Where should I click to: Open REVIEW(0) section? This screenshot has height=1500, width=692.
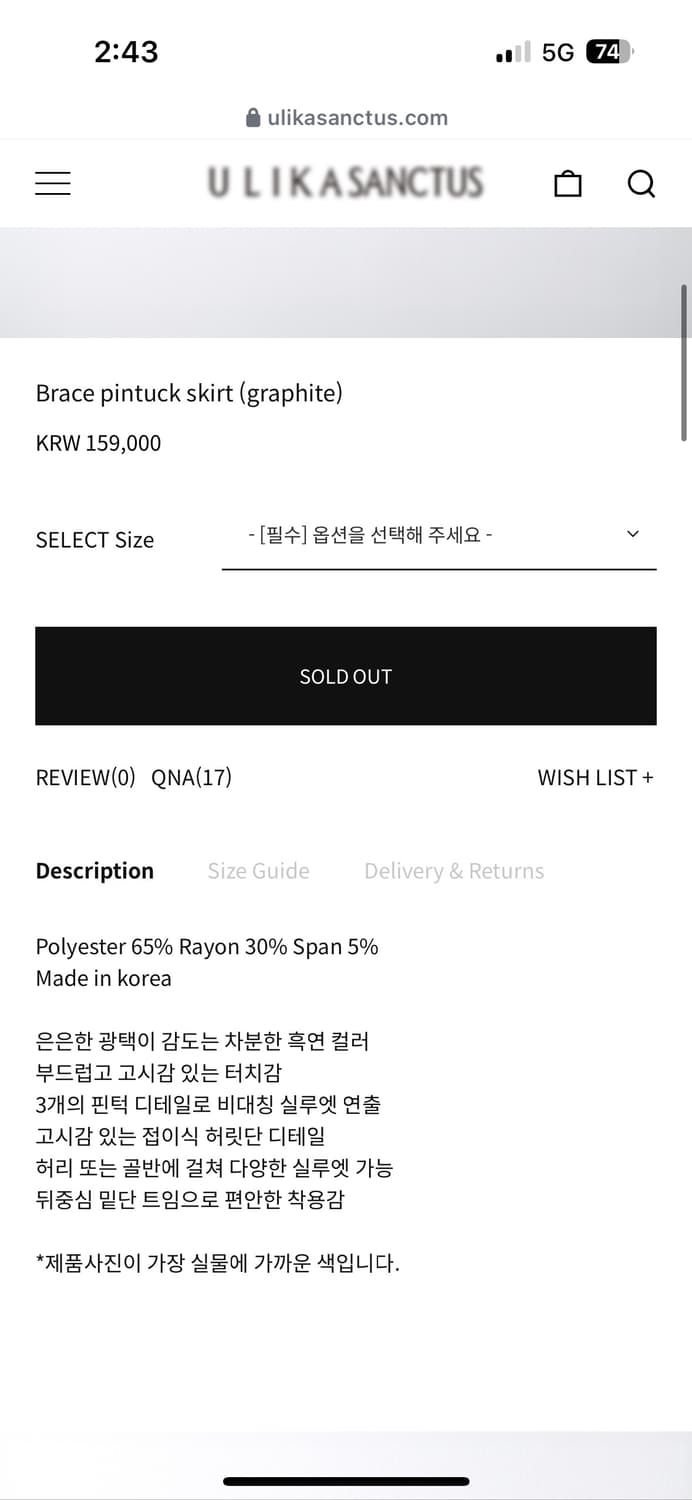pyautogui.click(x=85, y=777)
